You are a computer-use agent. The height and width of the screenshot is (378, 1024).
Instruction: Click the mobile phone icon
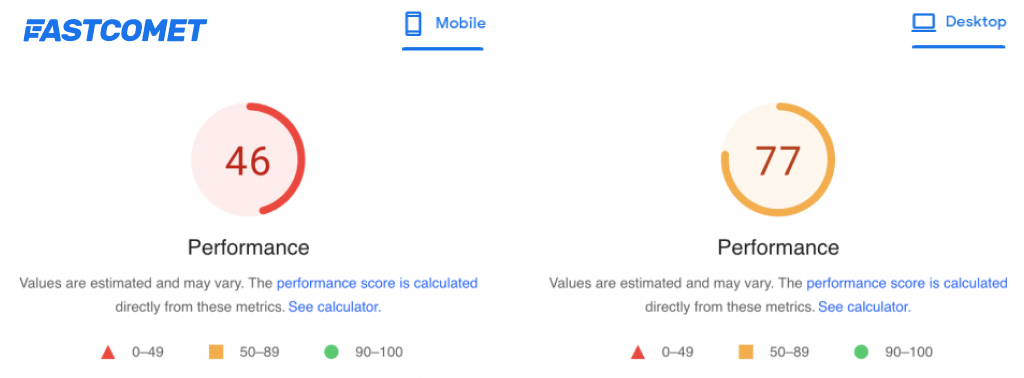[x=413, y=24]
